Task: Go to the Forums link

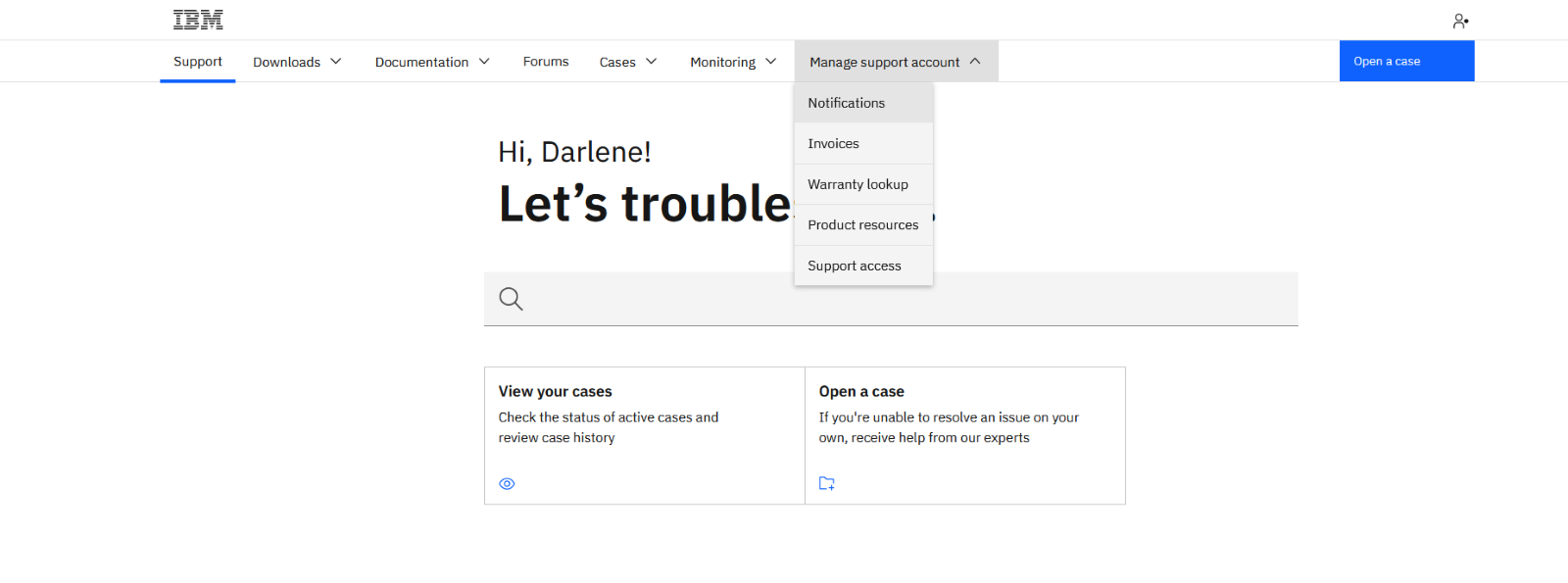Action: click(546, 62)
